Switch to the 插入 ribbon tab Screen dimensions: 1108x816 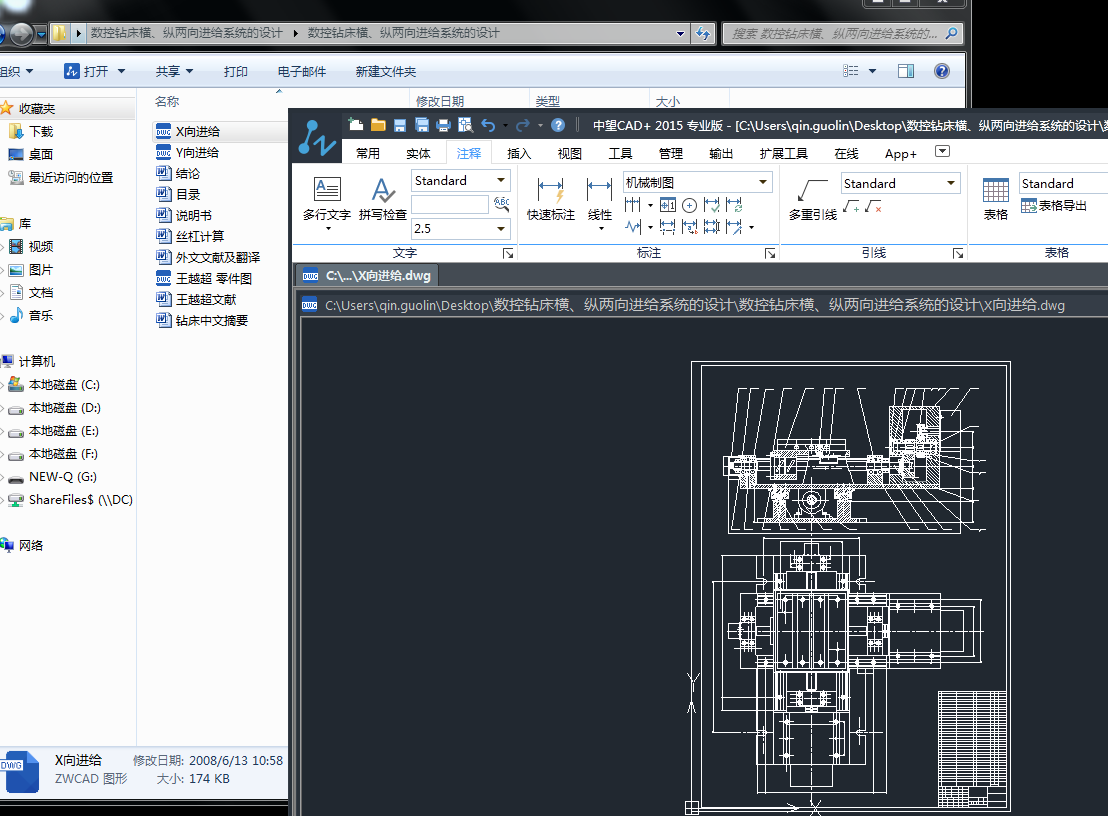pyautogui.click(x=519, y=153)
